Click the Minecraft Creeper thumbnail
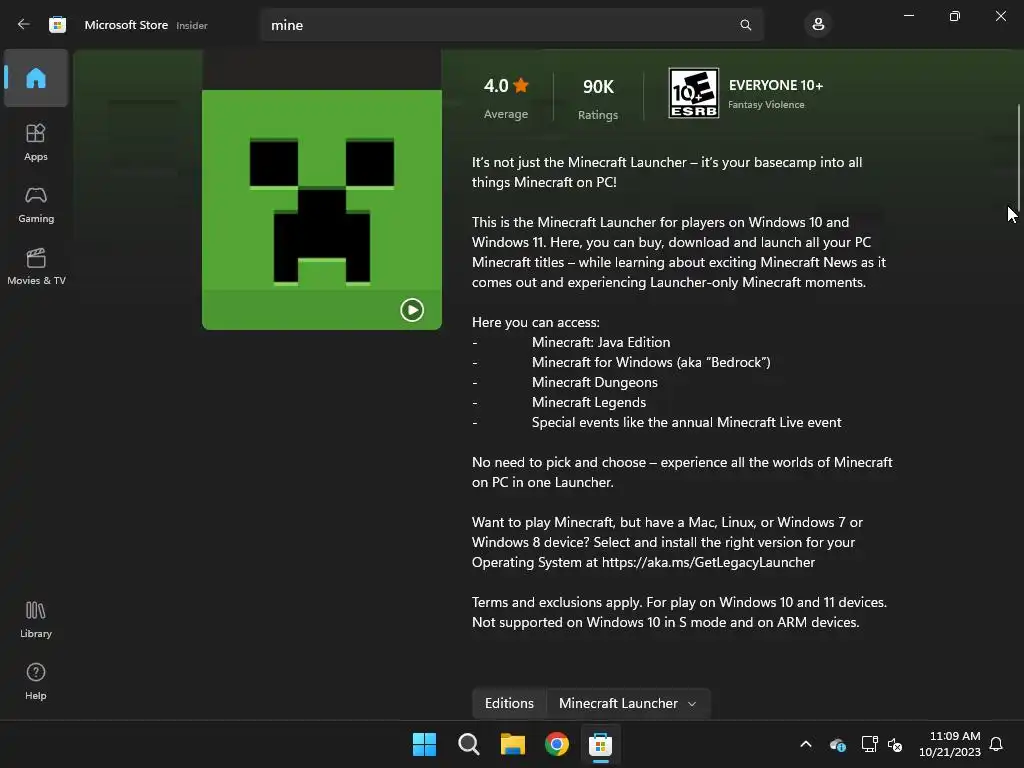Screen dimensions: 1024x768 [322, 210]
